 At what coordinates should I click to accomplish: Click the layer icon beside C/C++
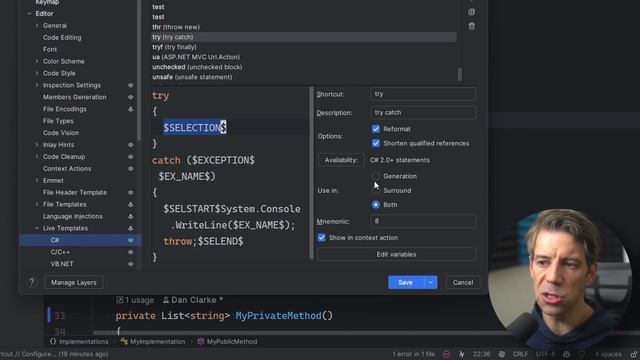coord(131,252)
